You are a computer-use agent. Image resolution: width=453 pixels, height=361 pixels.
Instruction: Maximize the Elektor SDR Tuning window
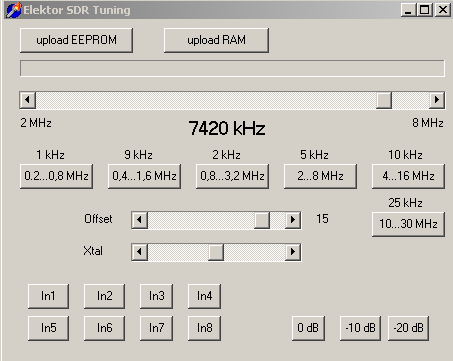425,10
